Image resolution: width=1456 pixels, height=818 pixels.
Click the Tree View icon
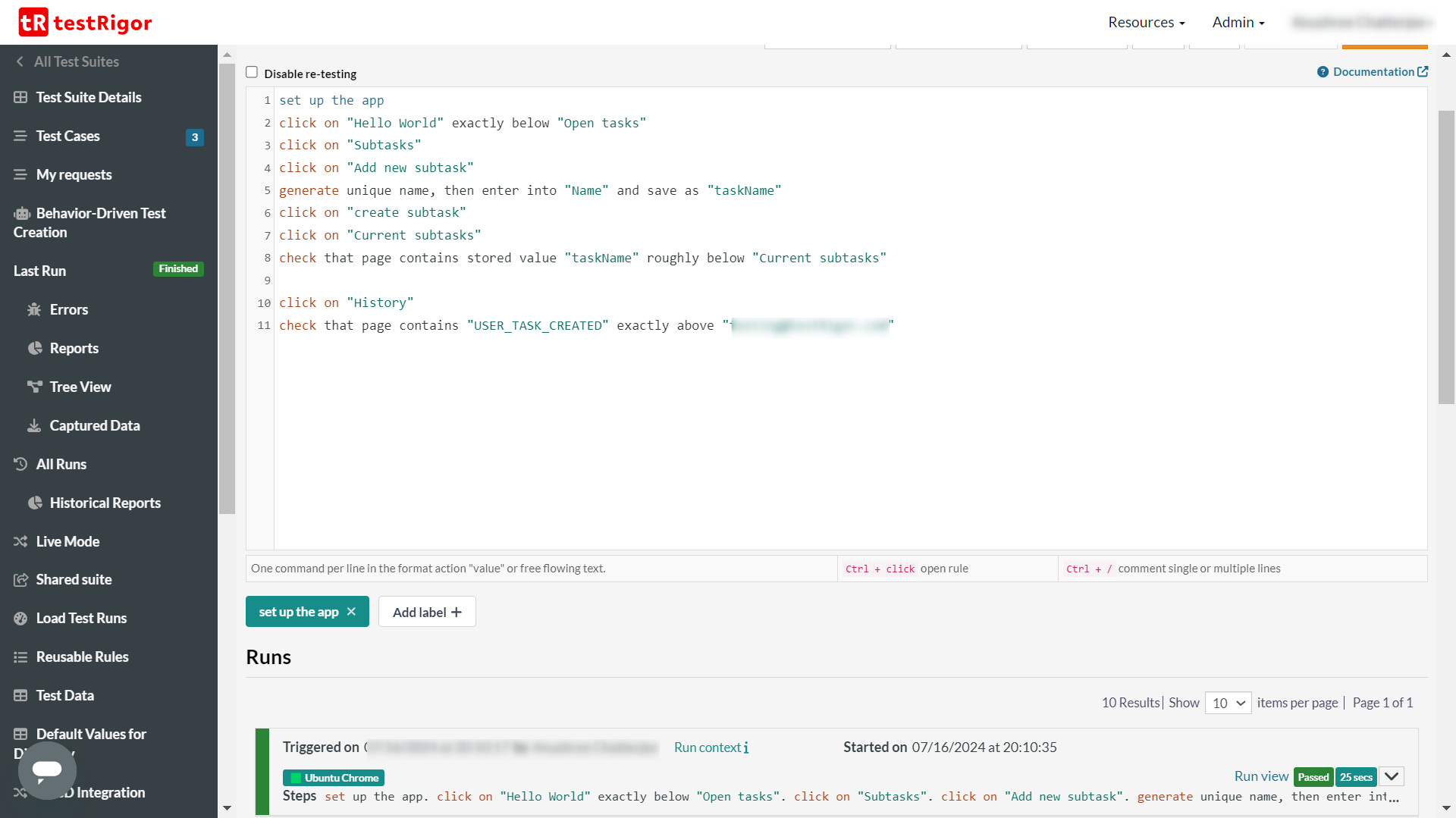[34, 387]
